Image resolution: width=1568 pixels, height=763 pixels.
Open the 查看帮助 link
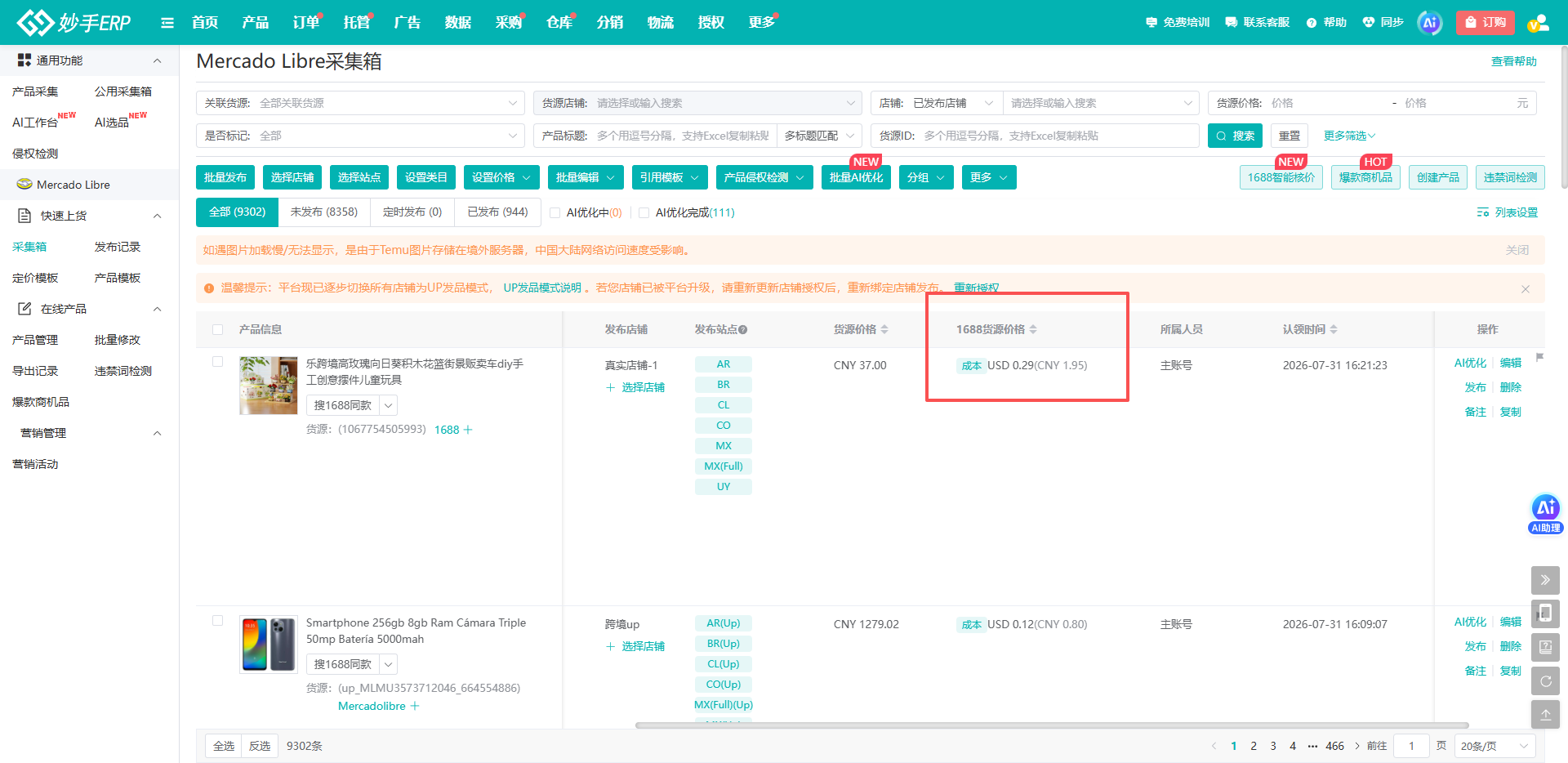1514,61
